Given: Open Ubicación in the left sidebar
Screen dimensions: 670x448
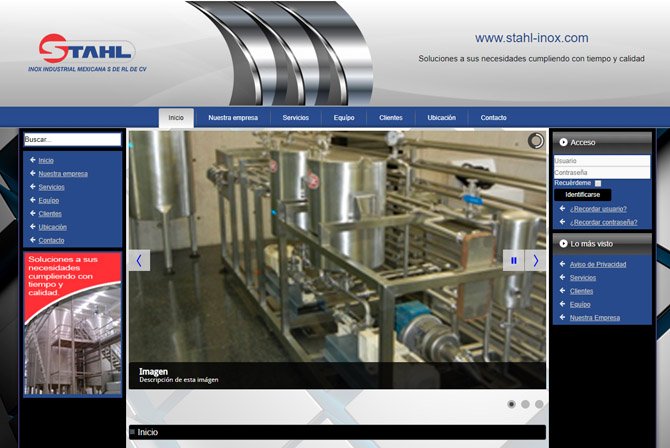Looking at the screenshot, I should (x=53, y=227).
